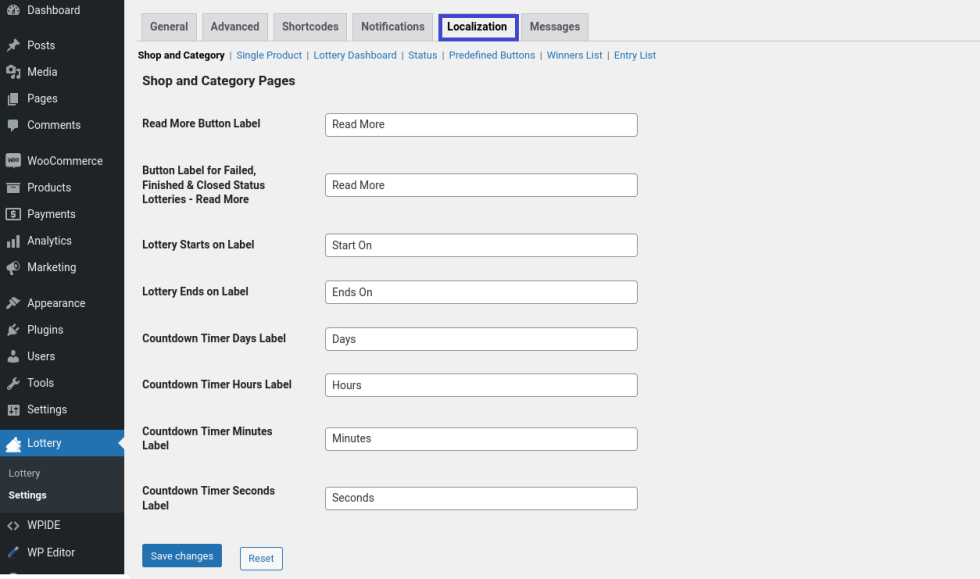Go to Single Product section link
Image resolution: width=980 pixels, height=579 pixels.
pos(269,56)
